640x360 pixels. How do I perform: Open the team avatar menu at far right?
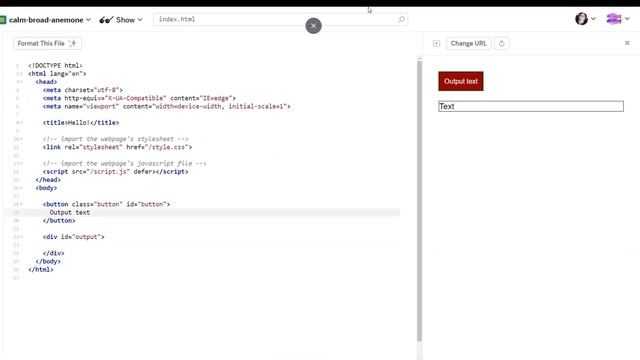point(618,18)
